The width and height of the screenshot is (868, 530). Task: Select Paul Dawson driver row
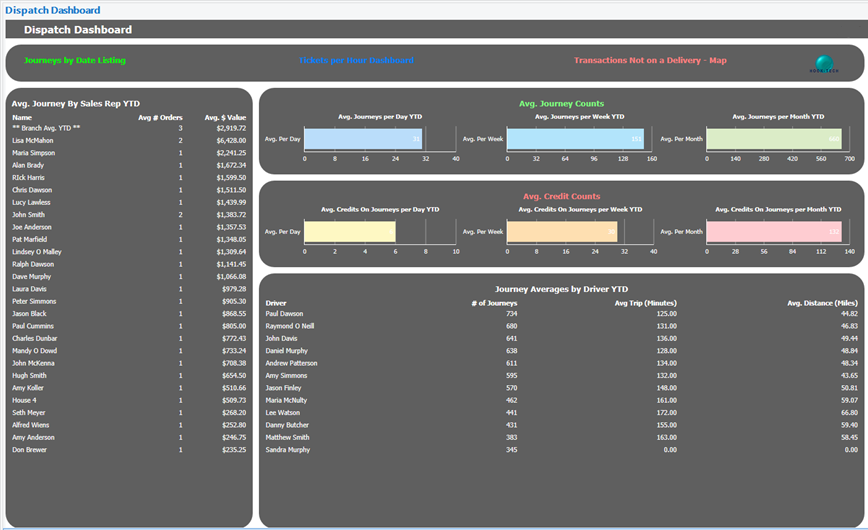coord(561,313)
